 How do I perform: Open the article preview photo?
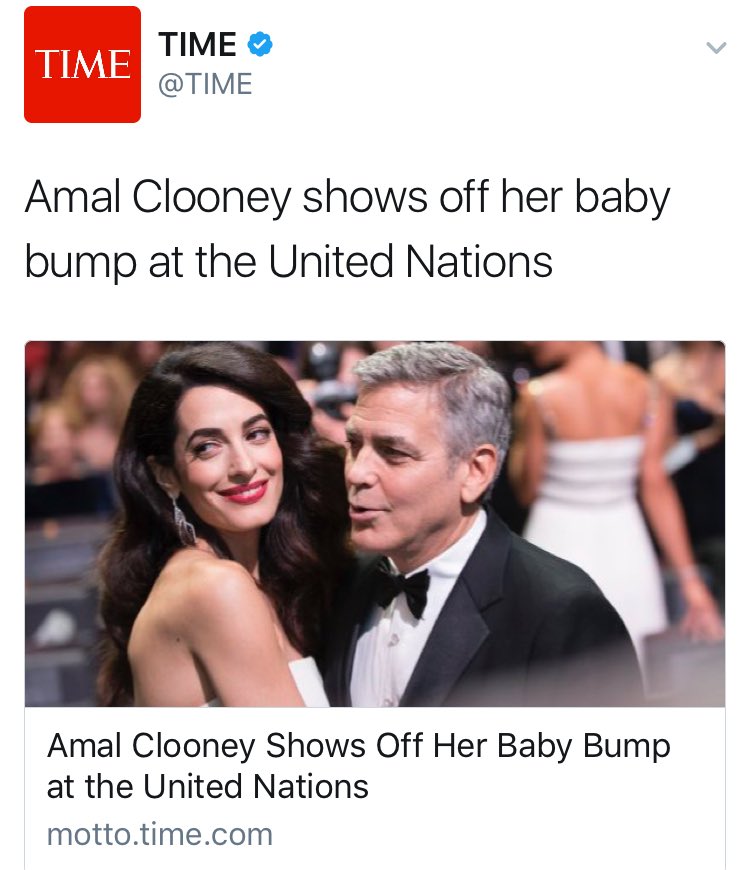(375, 524)
